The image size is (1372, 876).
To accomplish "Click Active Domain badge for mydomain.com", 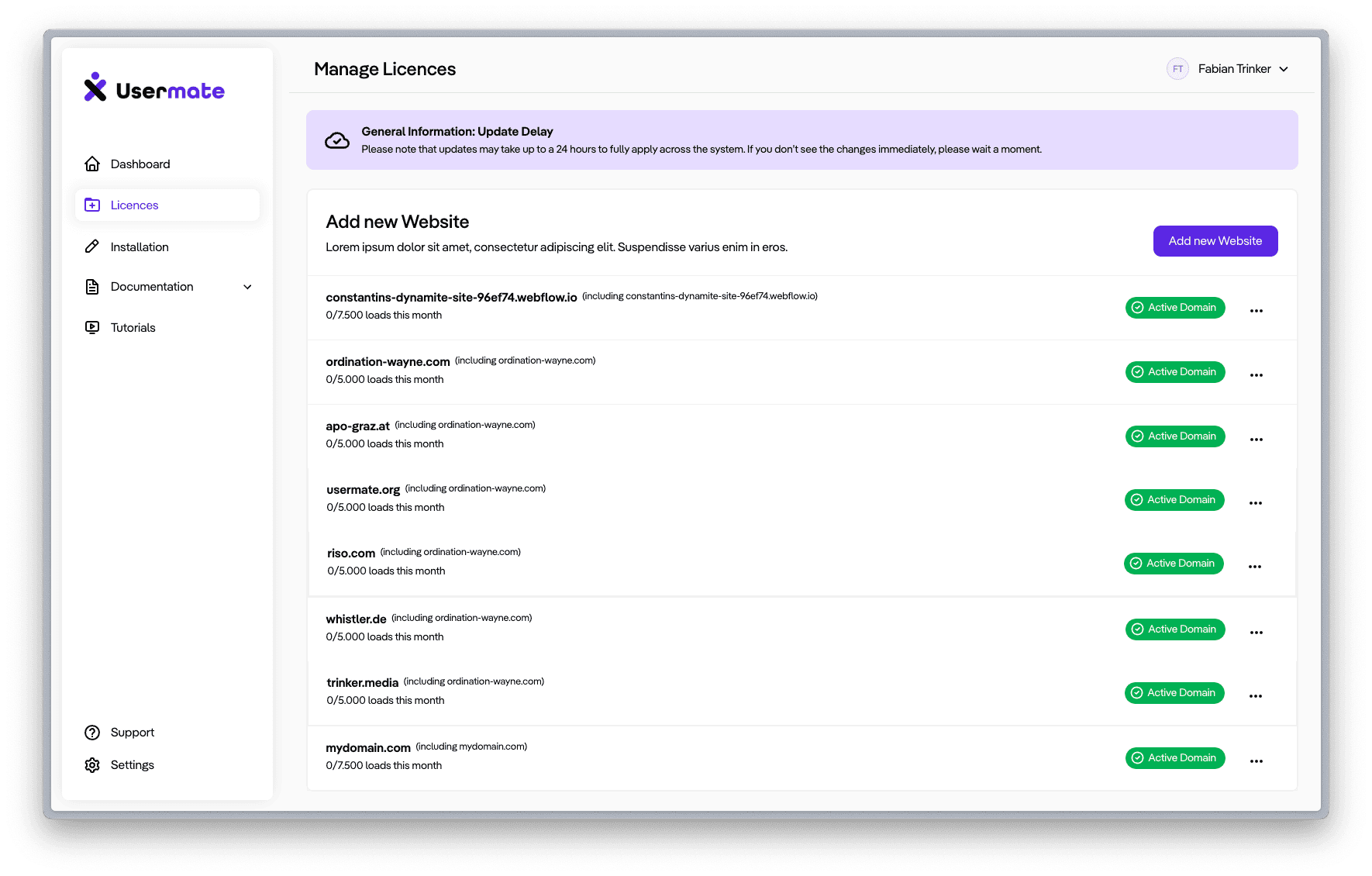I will click(1175, 758).
